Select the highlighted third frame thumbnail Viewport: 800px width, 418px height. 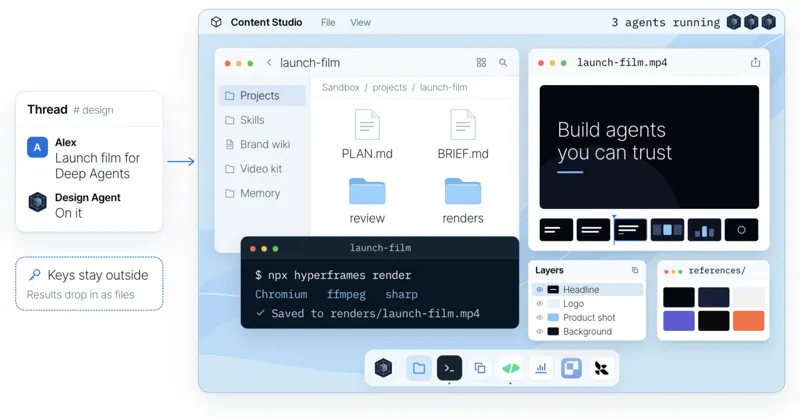point(631,230)
